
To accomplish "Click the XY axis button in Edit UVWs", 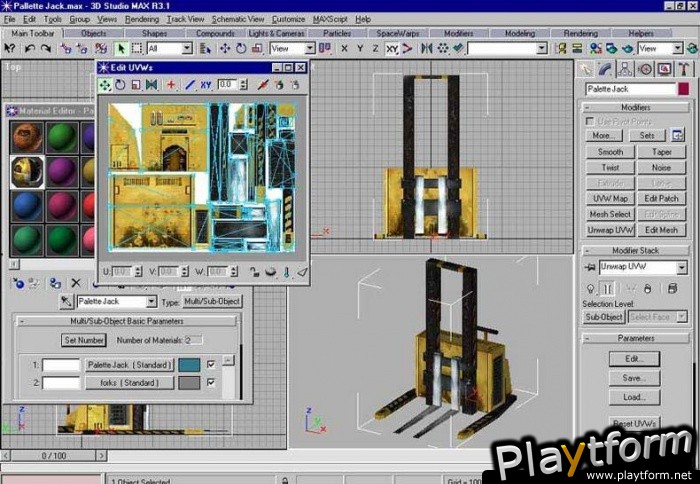I will coord(206,85).
